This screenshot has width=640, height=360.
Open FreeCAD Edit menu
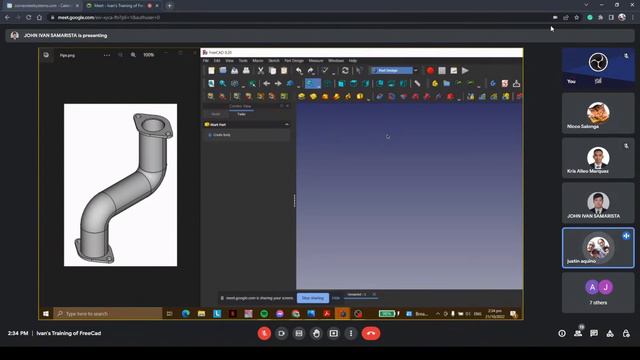217,60
